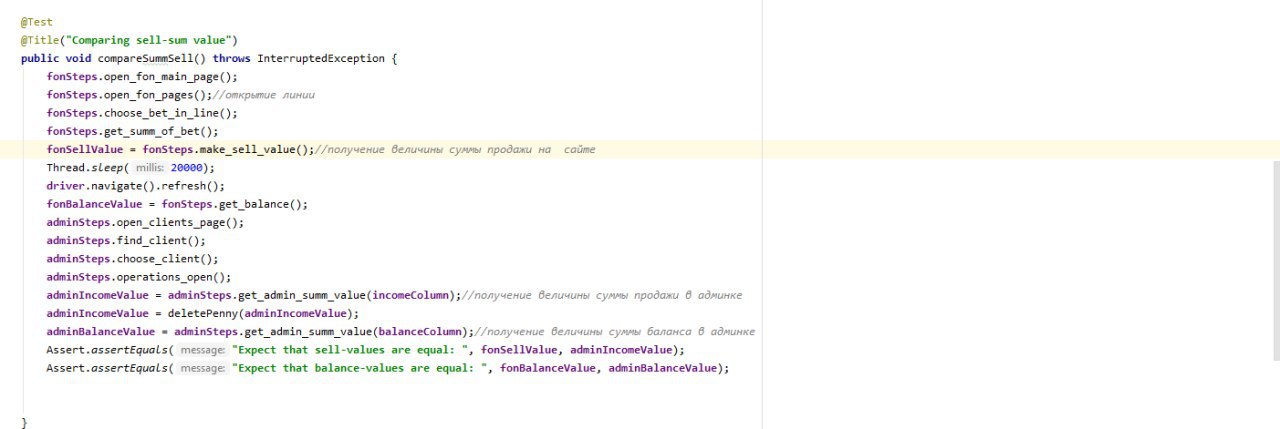Click the compareSummSell method name
The height and width of the screenshot is (429, 1280).
coord(145,58)
